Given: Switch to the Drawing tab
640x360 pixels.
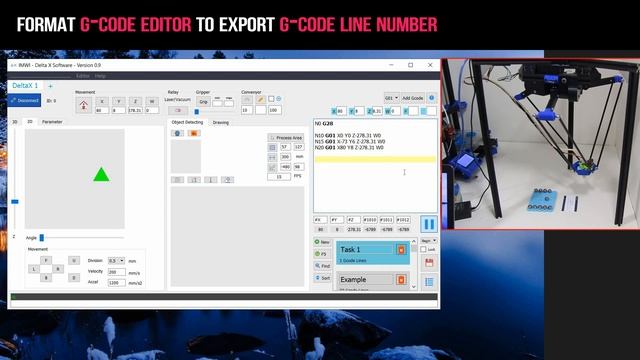Looking at the screenshot, I should click(221, 122).
